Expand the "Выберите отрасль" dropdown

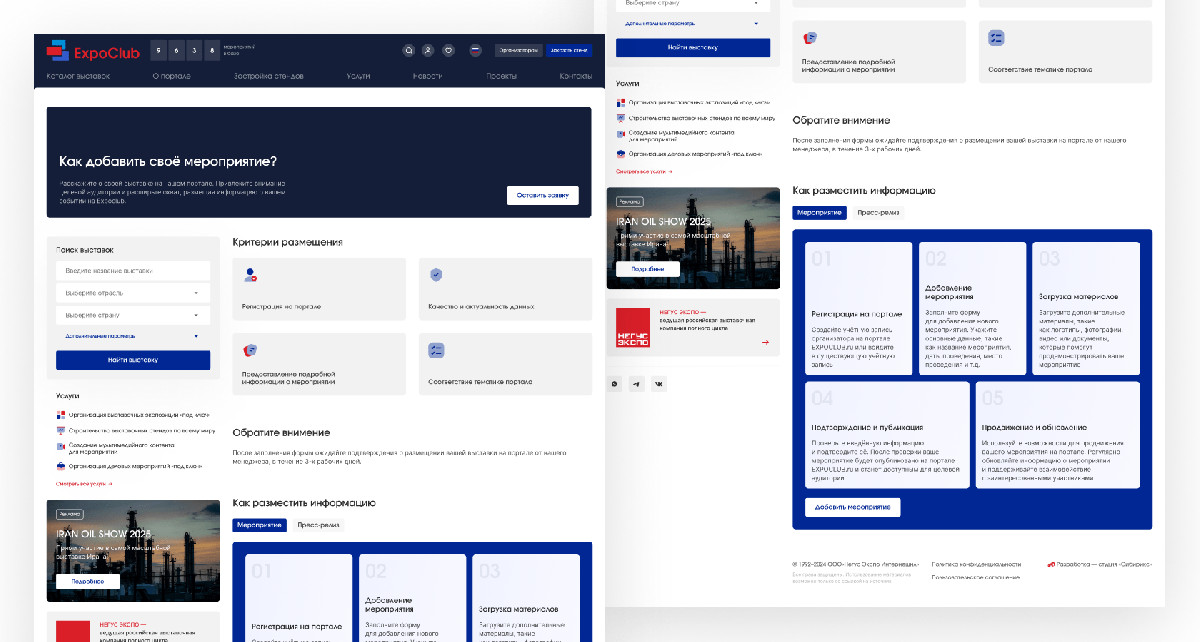[133, 293]
